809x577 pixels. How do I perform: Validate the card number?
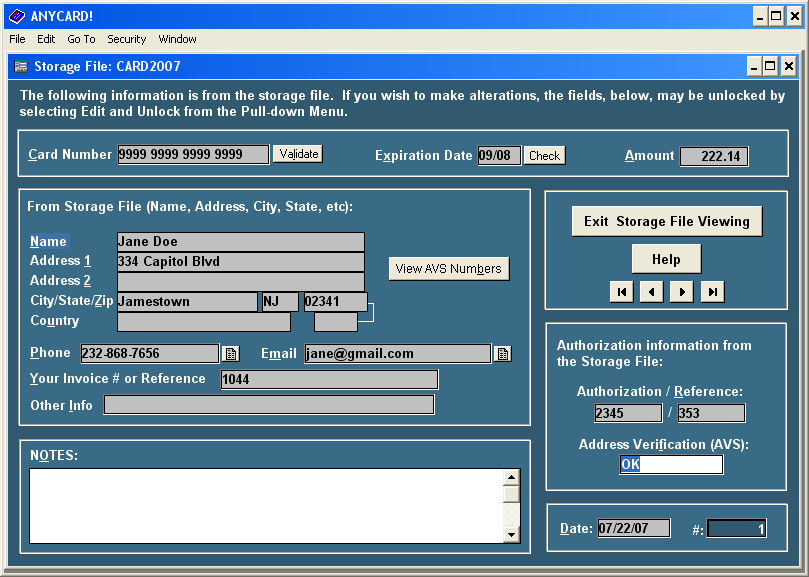pyautogui.click(x=298, y=154)
